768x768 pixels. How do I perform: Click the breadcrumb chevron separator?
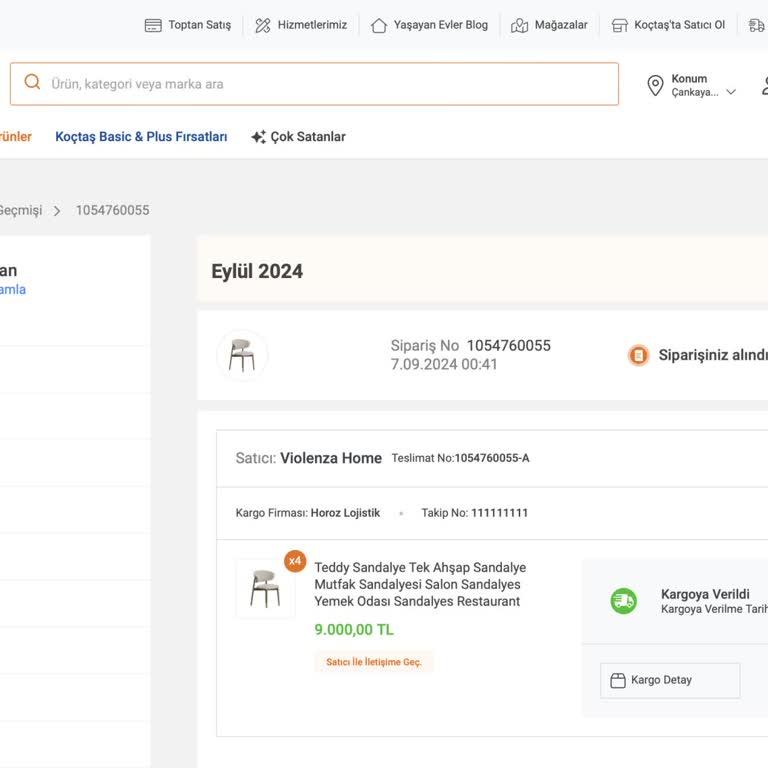coord(57,211)
